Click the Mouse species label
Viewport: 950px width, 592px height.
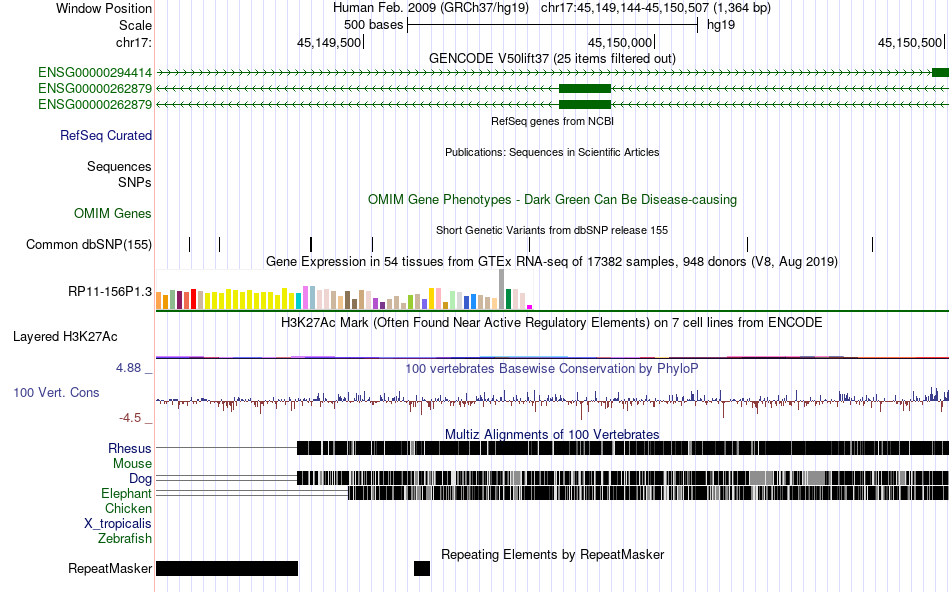coord(132,464)
